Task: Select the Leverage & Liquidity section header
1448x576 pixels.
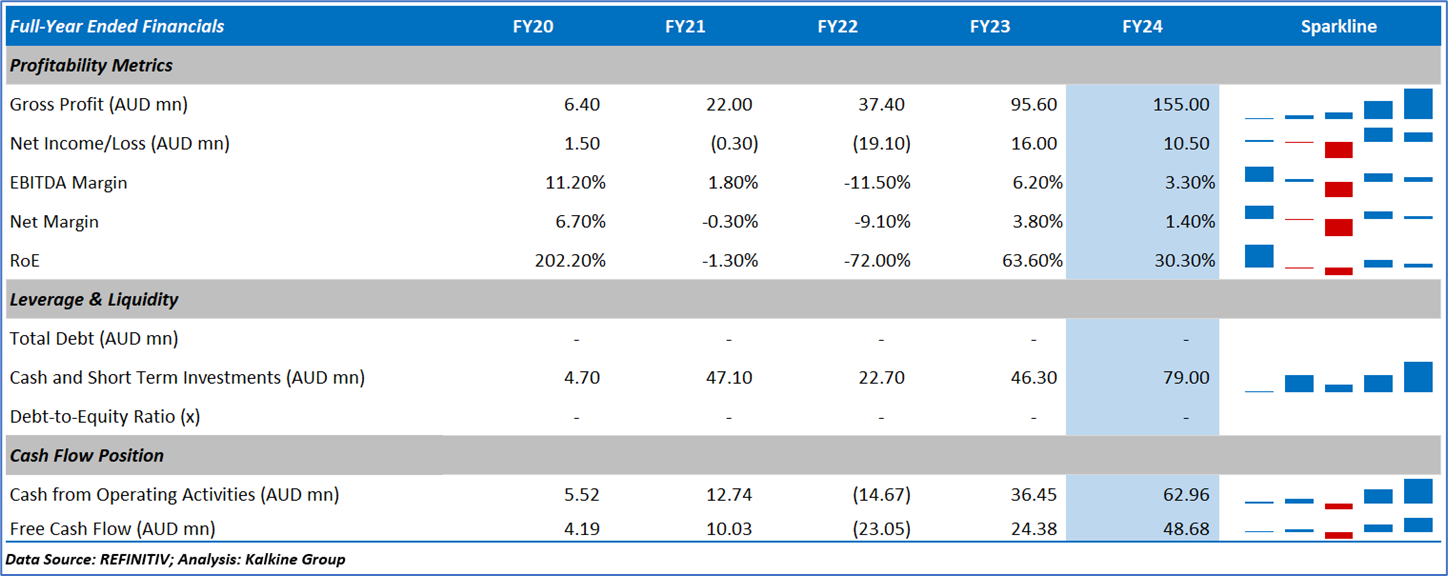Action: point(94,299)
